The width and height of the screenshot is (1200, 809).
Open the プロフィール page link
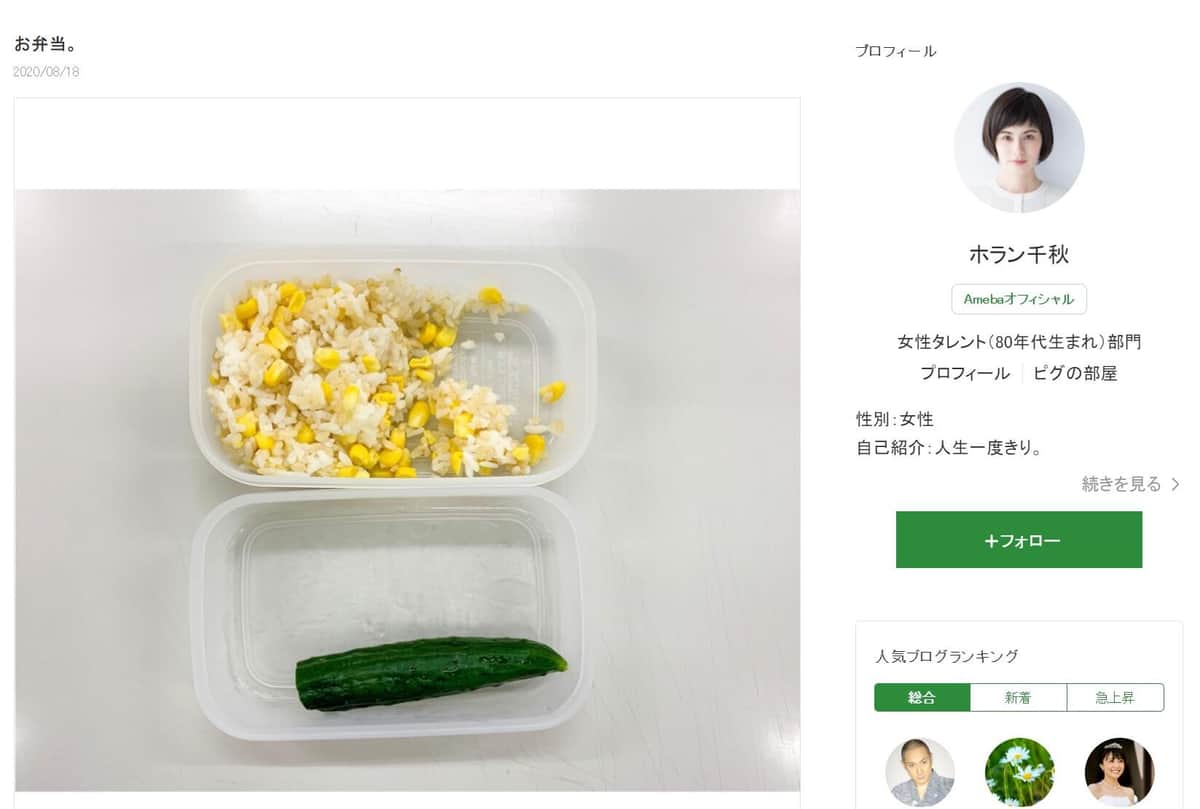(x=963, y=373)
